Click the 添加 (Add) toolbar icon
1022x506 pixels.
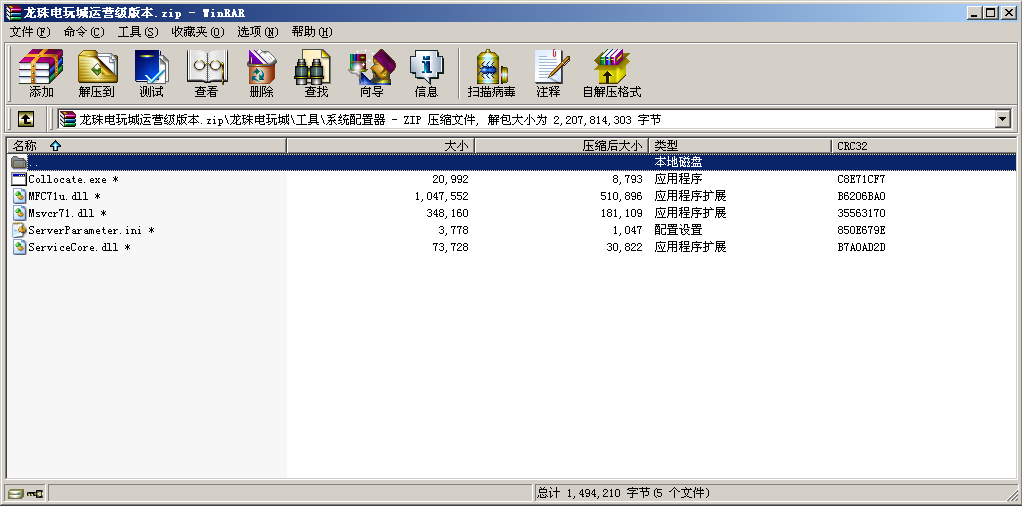coord(41,72)
